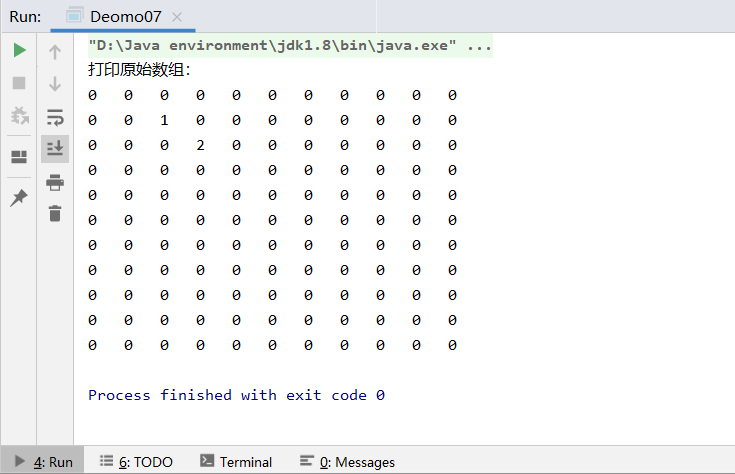Toggle scroll to end of output
735x474 pixels.
[x=55, y=149]
